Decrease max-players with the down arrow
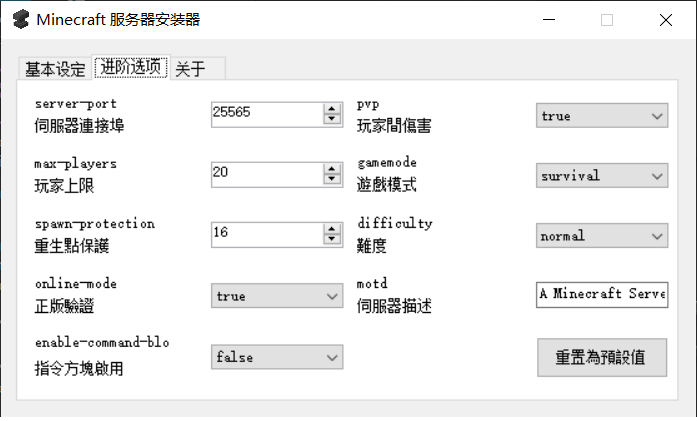 coord(332,180)
